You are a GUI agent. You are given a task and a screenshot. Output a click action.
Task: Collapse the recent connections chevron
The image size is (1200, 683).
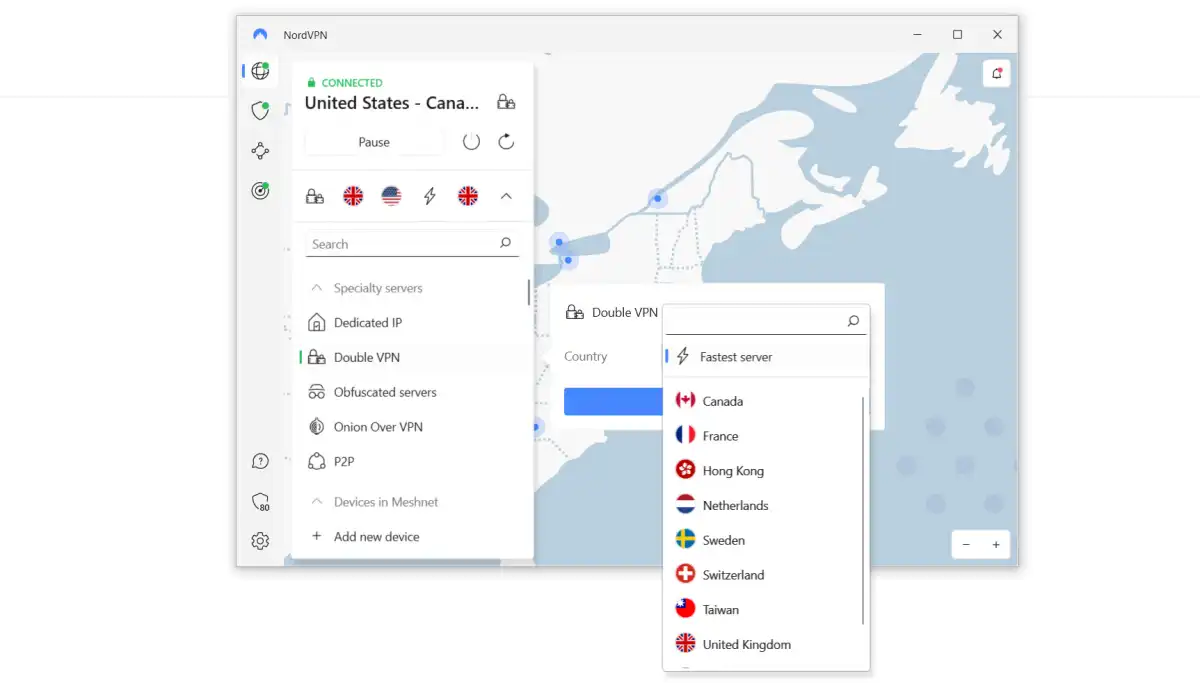click(506, 197)
